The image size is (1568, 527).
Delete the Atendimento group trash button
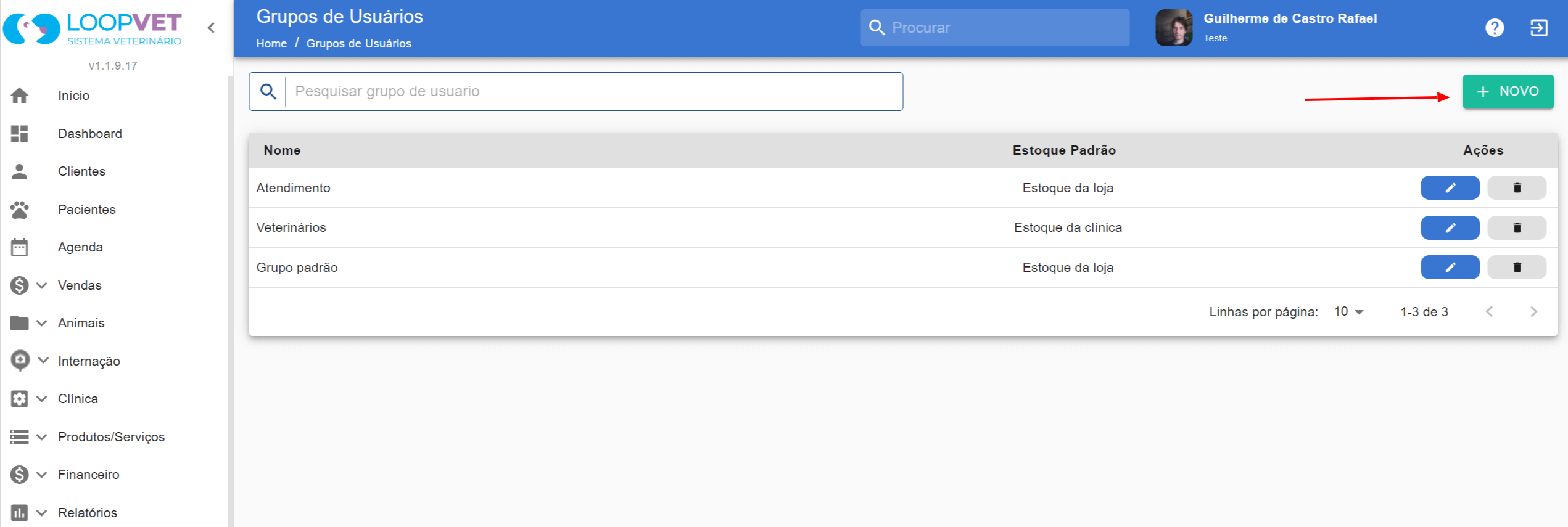tap(1516, 188)
